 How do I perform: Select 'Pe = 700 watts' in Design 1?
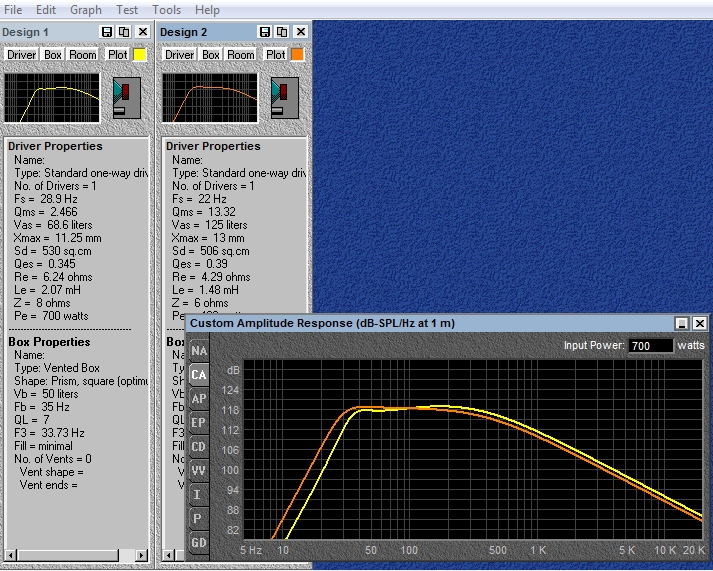(x=51, y=316)
